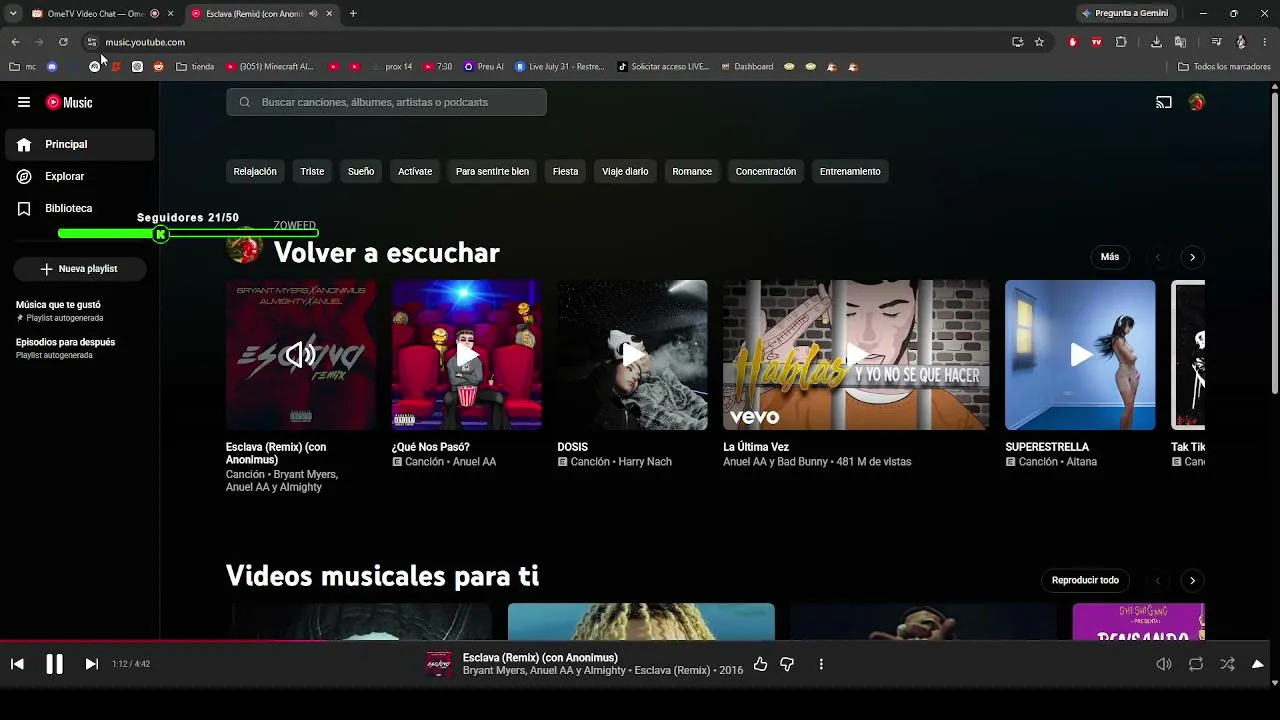
Task: Click Más beside Volver a escuchar
Action: [x=1110, y=257]
